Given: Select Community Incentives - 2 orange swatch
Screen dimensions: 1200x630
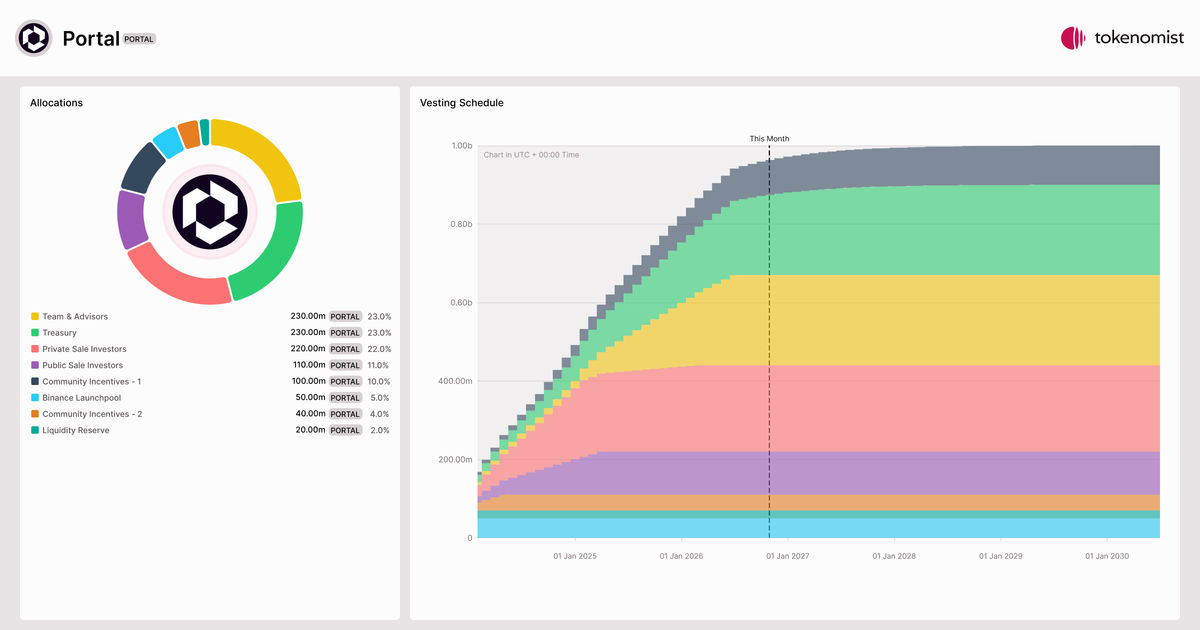Looking at the screenshot, I should pyautogui.click(x=35, y=414).
